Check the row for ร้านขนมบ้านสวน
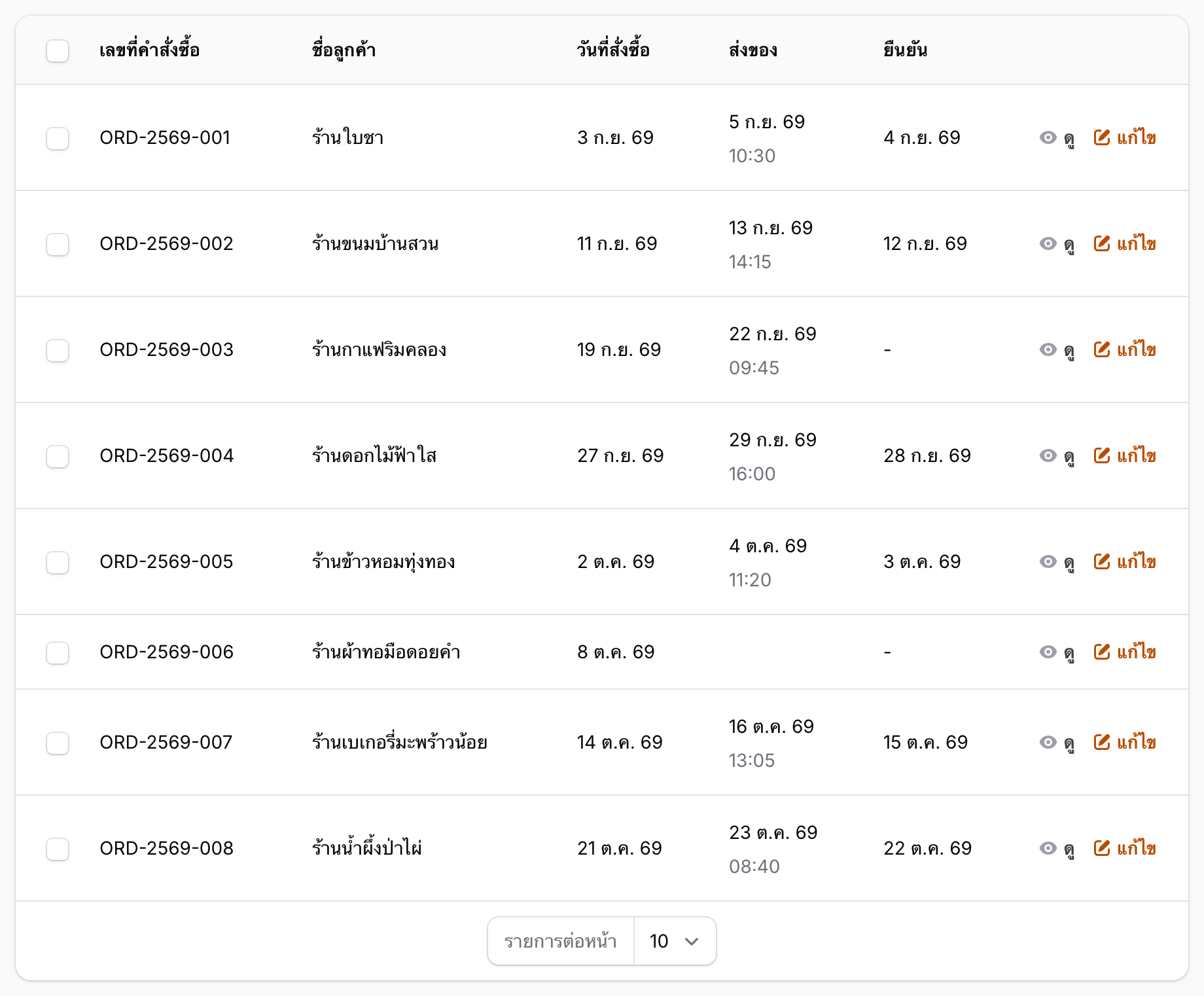The width and height of the screenshot is (1204, 996). pyautogui.click(x=58, y=244)
